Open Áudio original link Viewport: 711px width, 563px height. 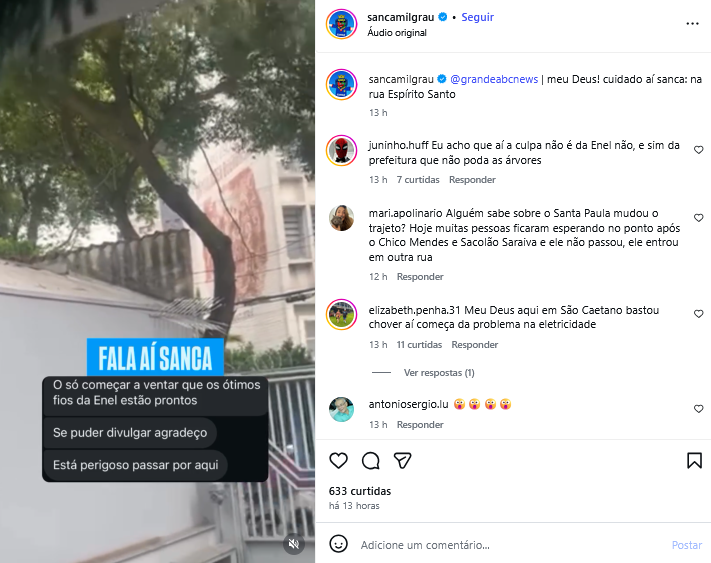[x=397, y=33]
